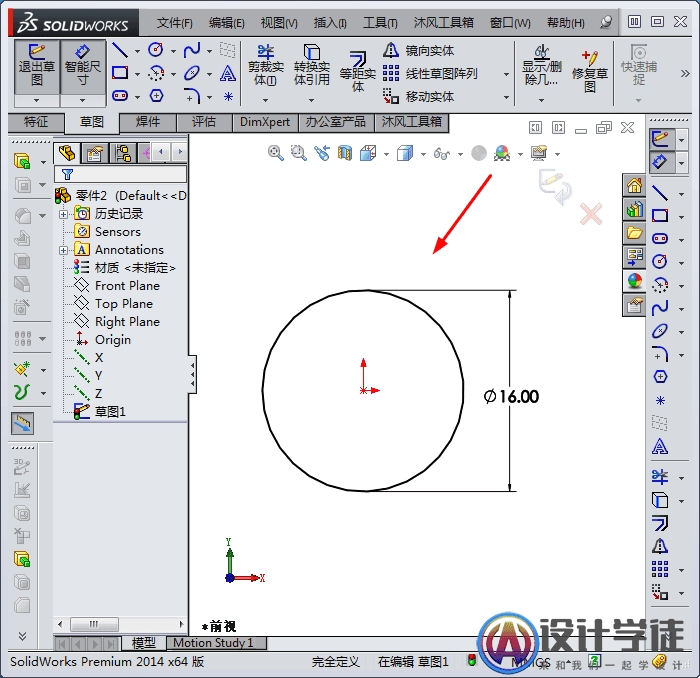
Task: Click the Appearances color ball in task pane
Action: click(634, 281)
